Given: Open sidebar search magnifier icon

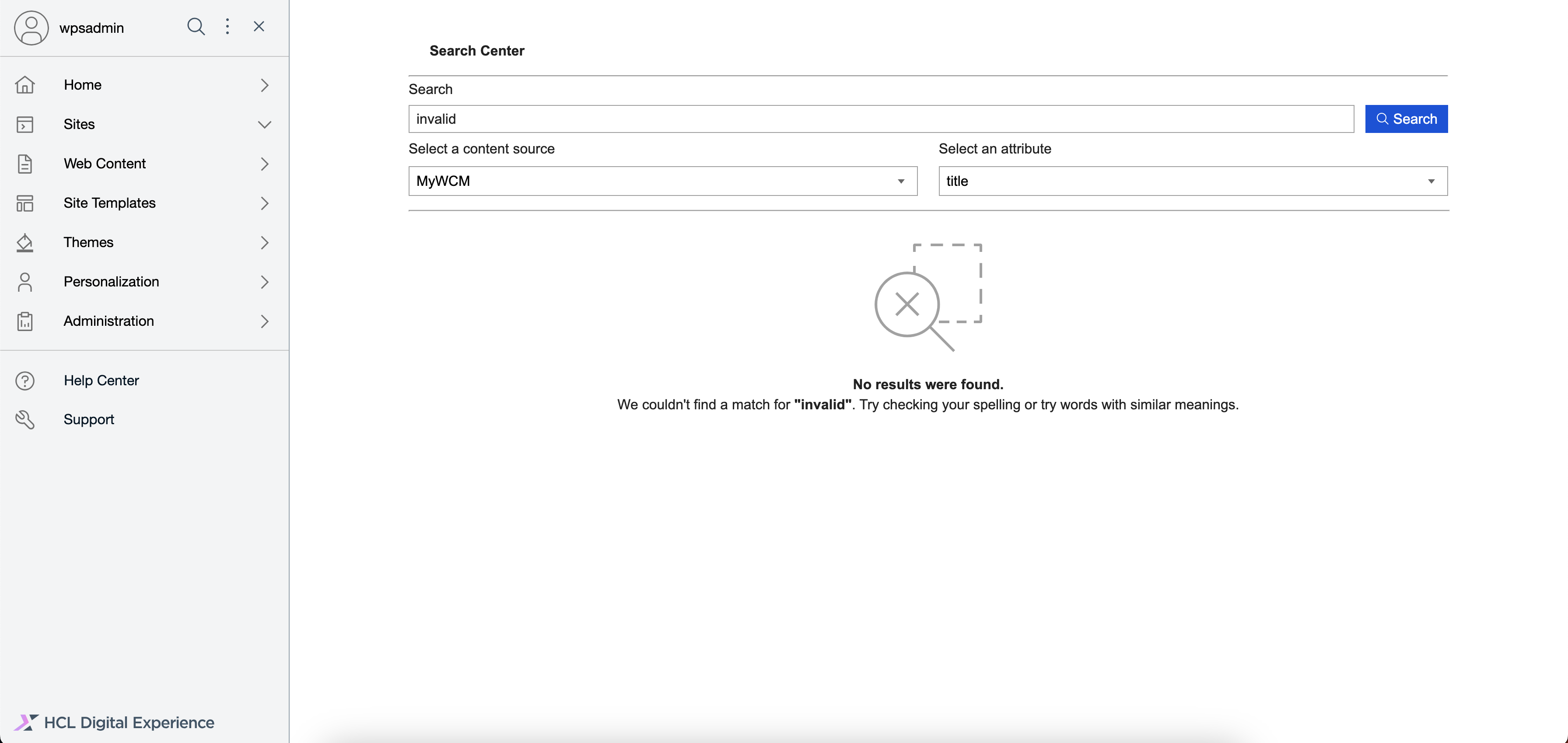Looking at the screenshot, I should point(196,26).
